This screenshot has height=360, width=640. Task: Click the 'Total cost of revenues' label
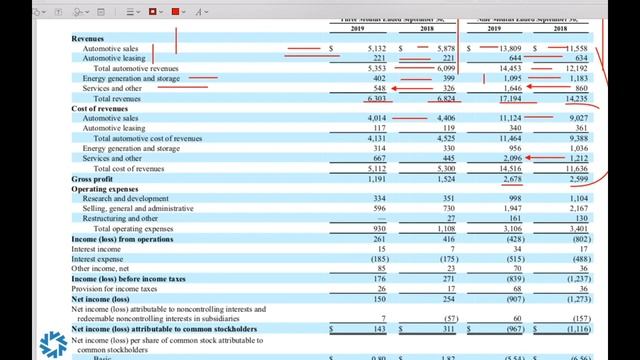tap(129, 169)
